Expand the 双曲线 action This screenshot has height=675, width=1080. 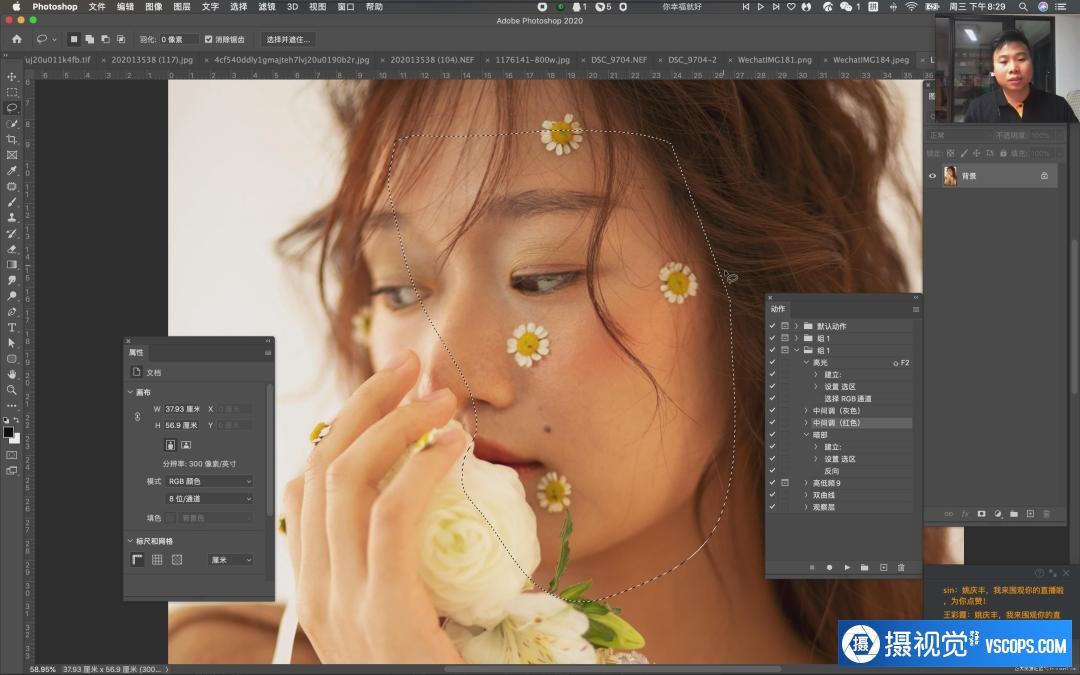pos(807,495)
